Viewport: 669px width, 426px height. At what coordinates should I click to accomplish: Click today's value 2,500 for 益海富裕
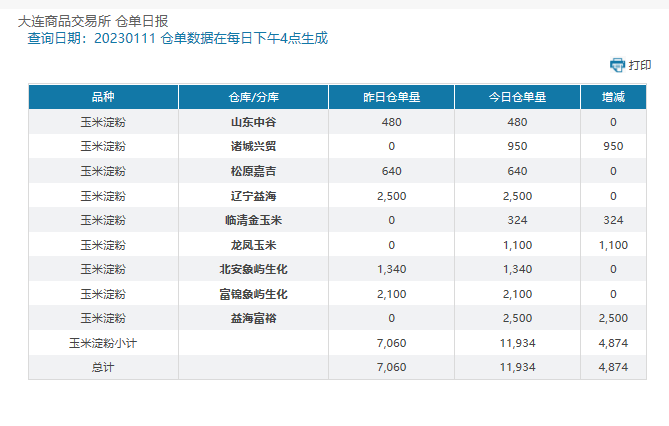[x=517, y=318]
